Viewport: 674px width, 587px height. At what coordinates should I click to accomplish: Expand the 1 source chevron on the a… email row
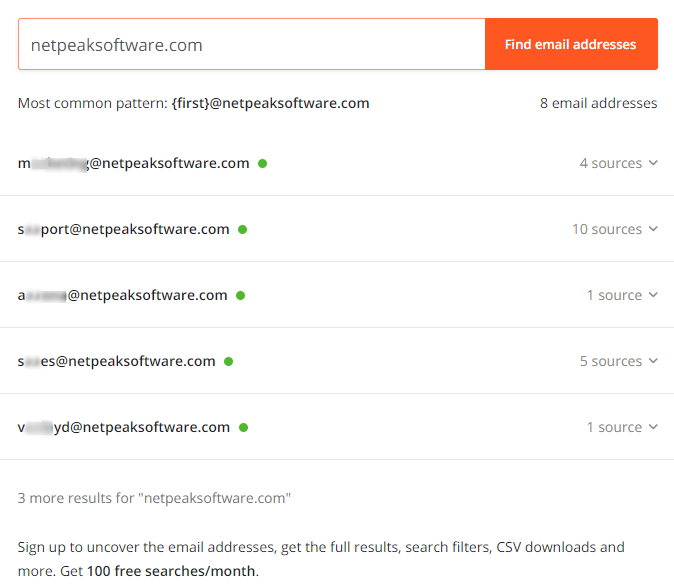tap(653, 295)
